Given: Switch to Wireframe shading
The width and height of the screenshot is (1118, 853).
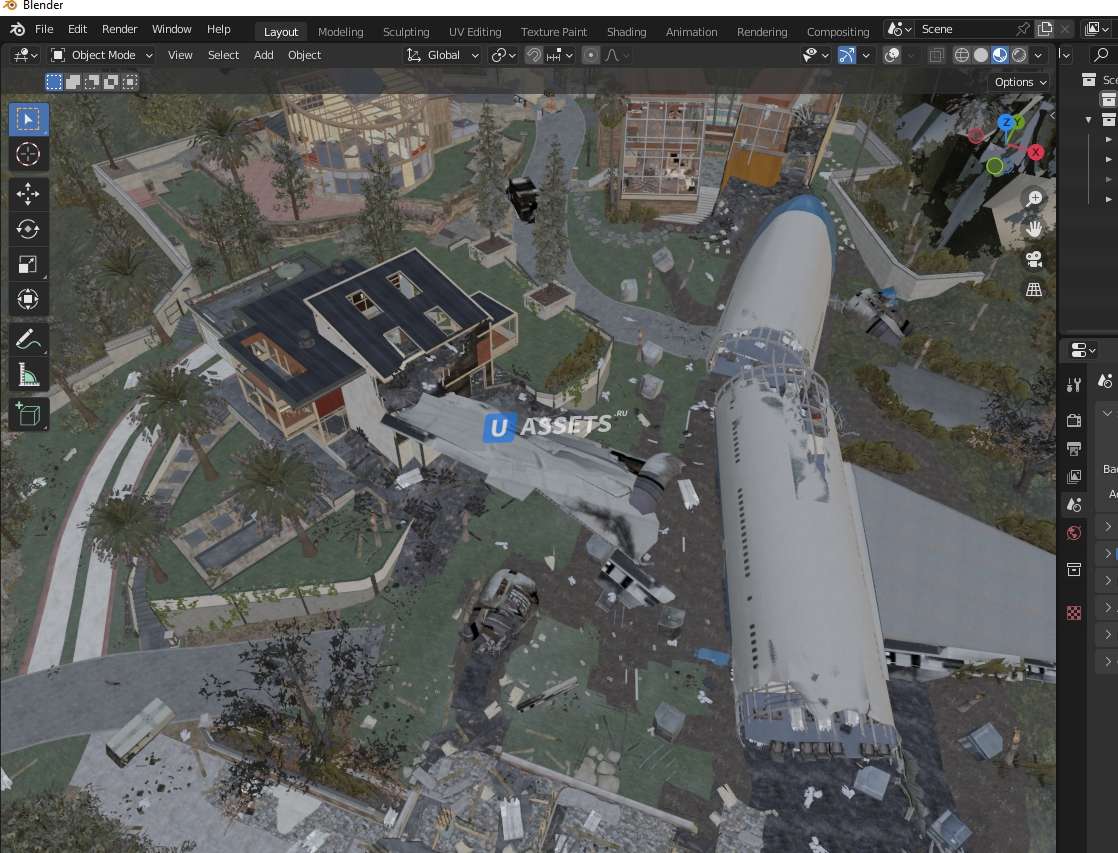Looking at the screenshot, I should pyautogui.click(x=962, y=55).
